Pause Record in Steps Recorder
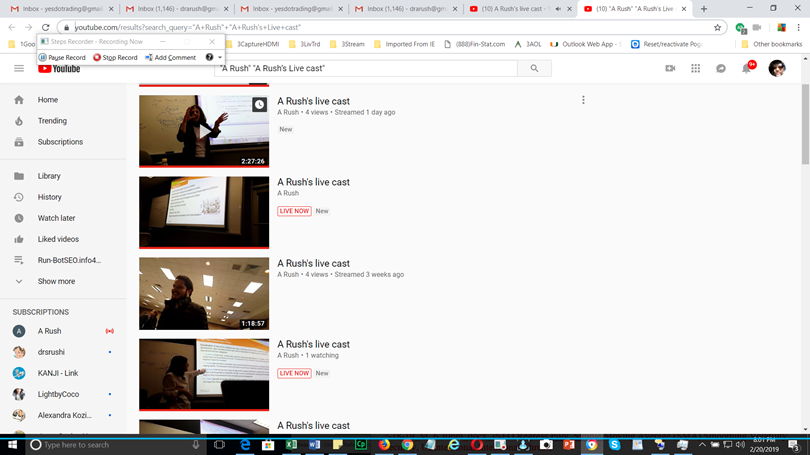Viewport: 810px width, 455px height. 63,57
